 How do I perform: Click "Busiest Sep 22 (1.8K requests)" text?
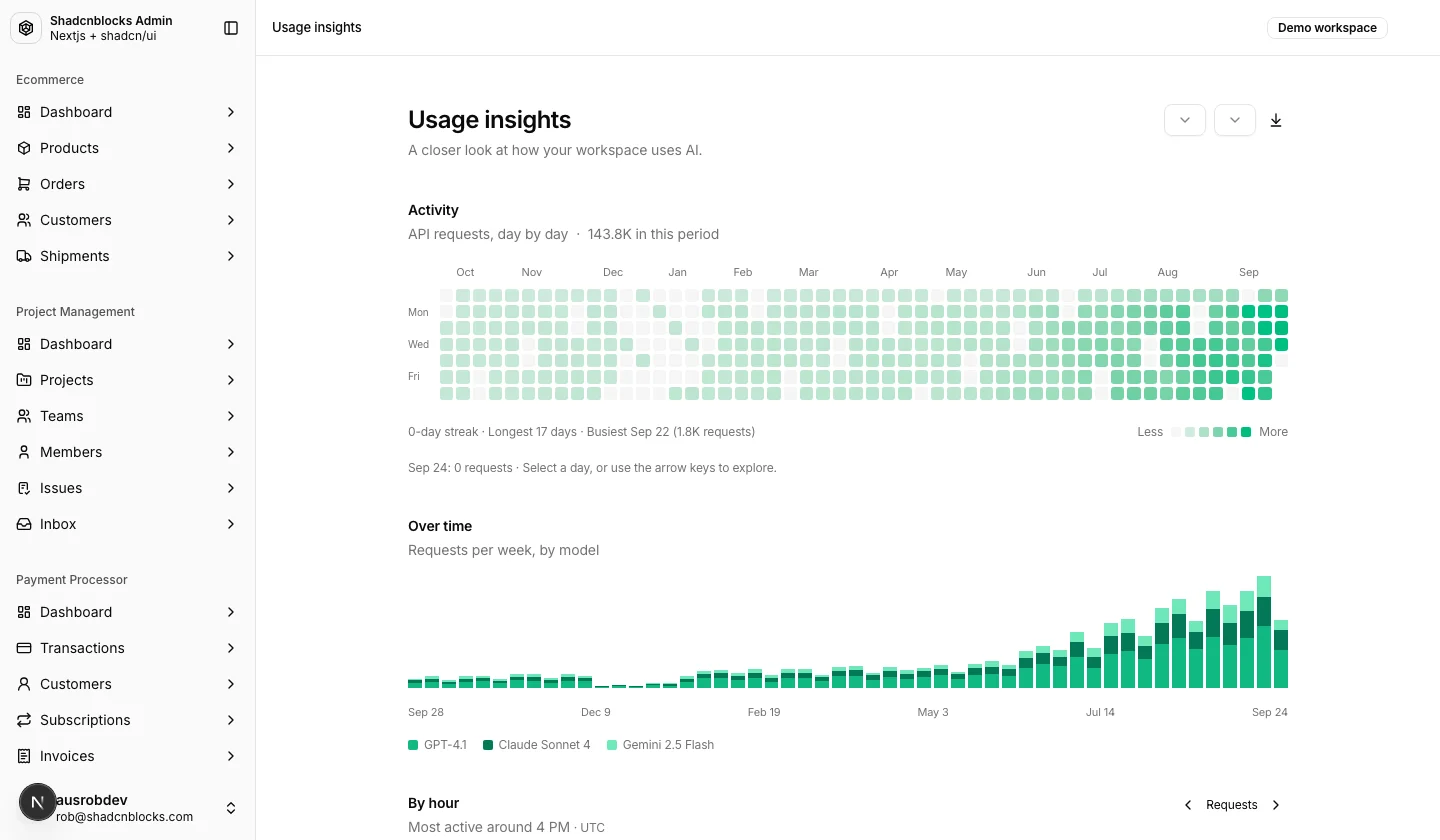[x=671, y=432]
